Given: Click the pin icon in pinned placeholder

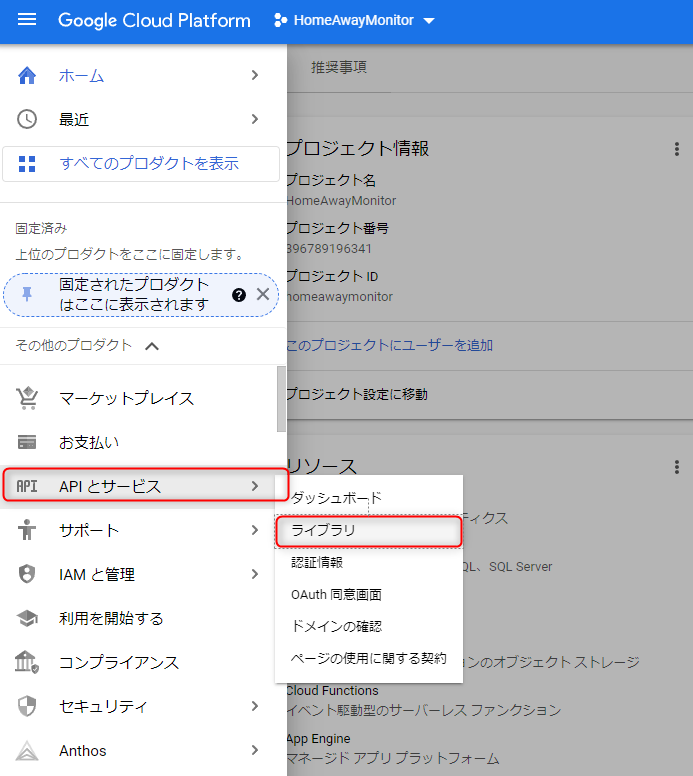Looking at the screenshot, I should [x=27, y=294].
